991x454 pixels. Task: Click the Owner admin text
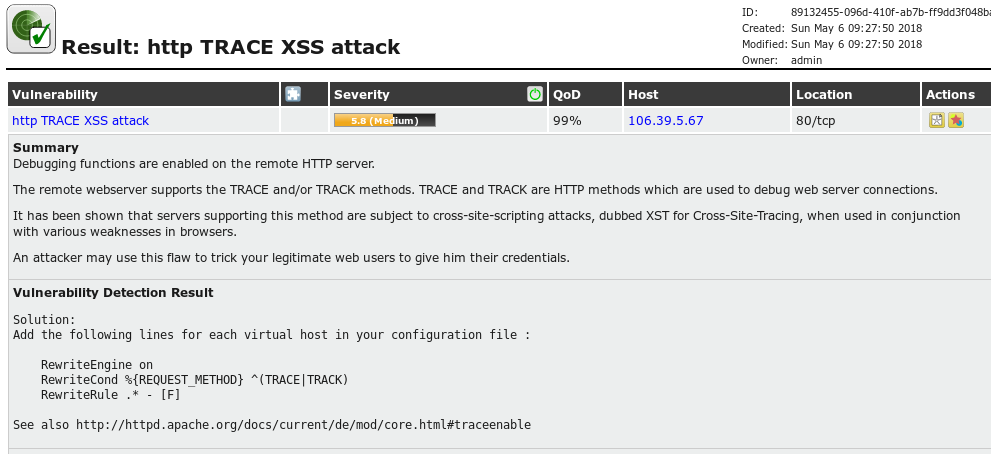pos(805,60)
